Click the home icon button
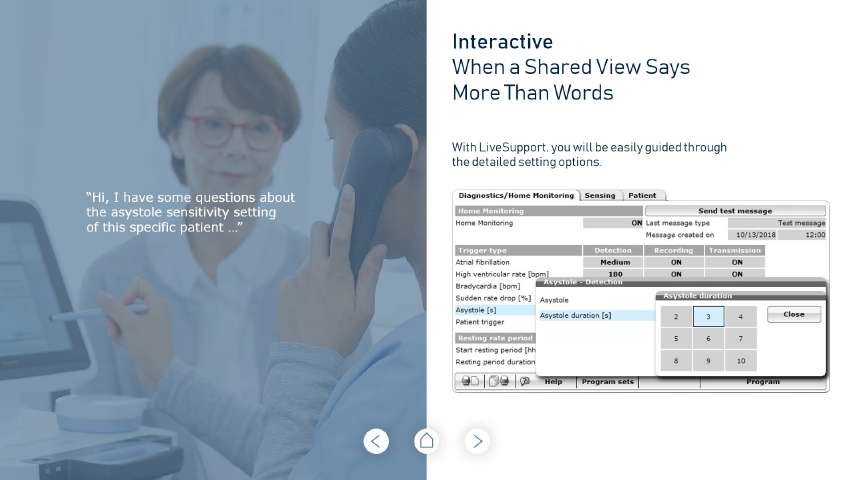Screen dimensions: 853x480 point(427,440)
